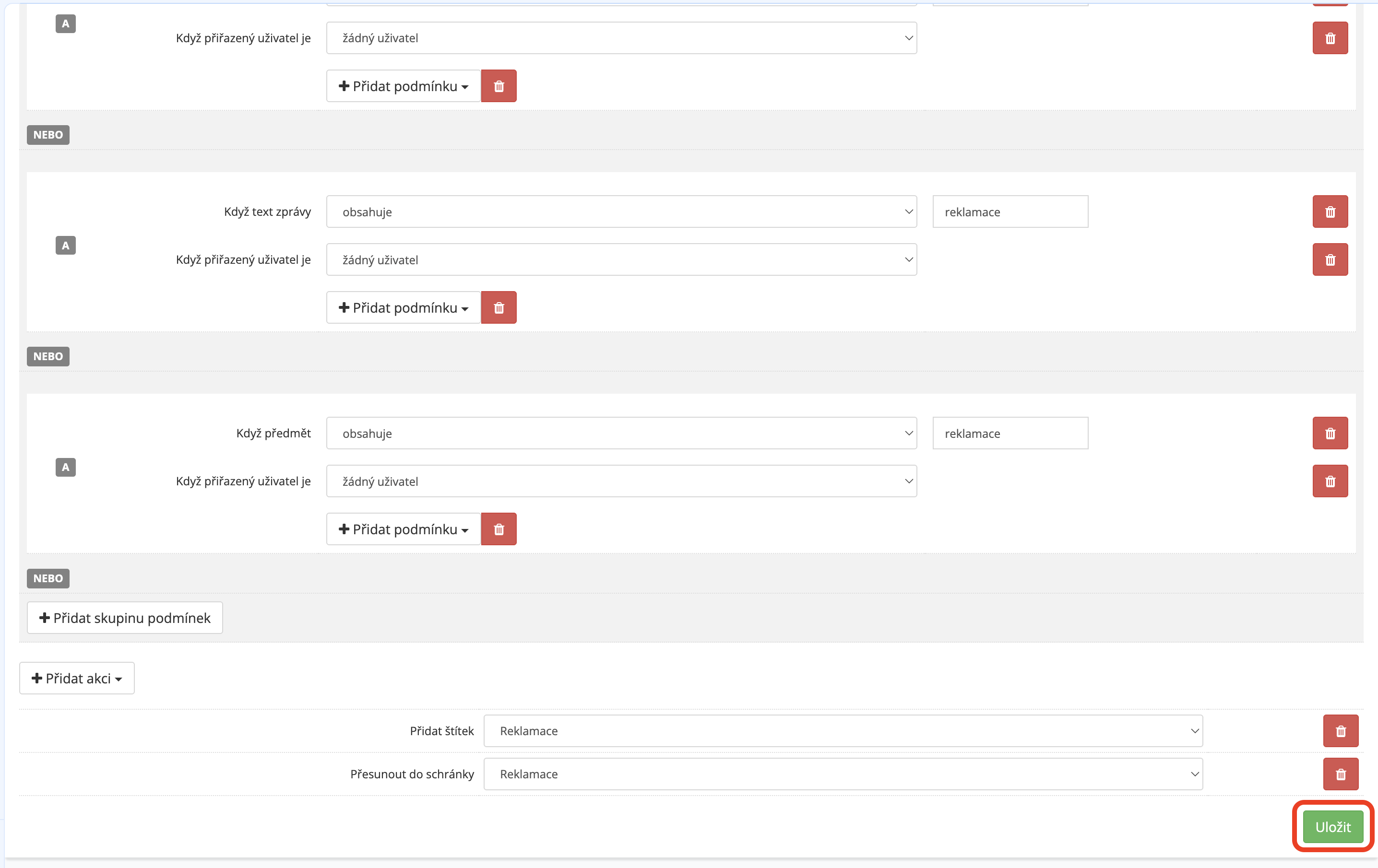1378x868 pixels.
Task: Delete assigned-user condition below 'Když text zprávy'
Action: point(1330,259)
